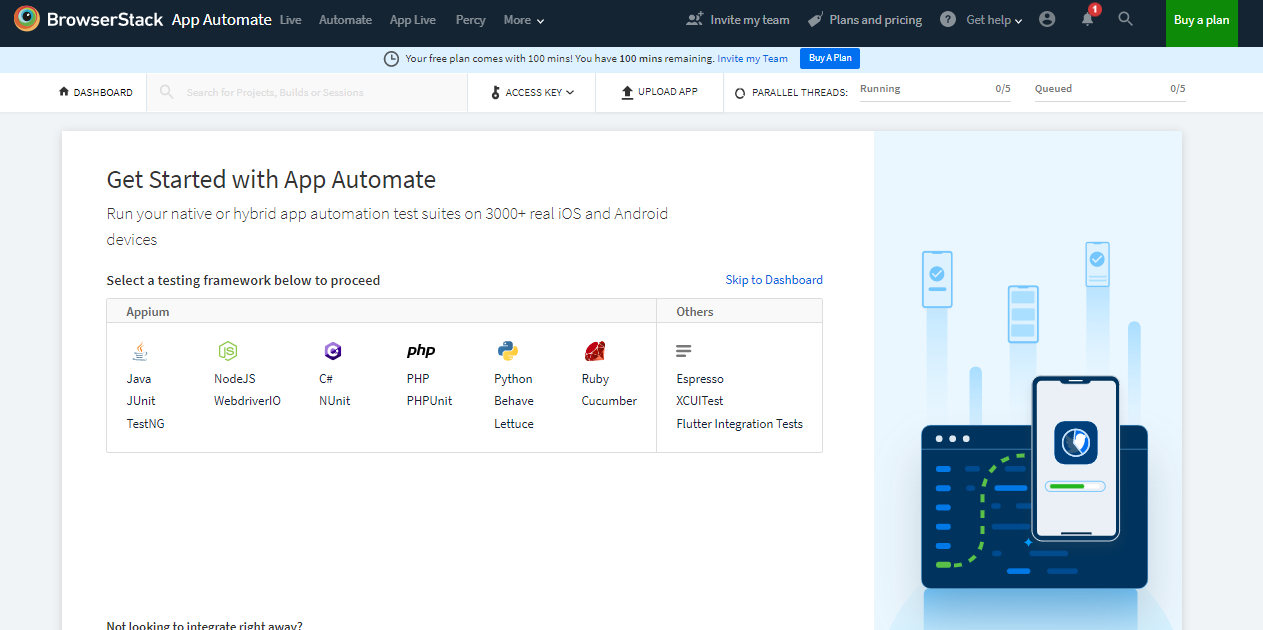
Task: Click the Running parallel threads progress field
Action: click(x=934, y=89)
